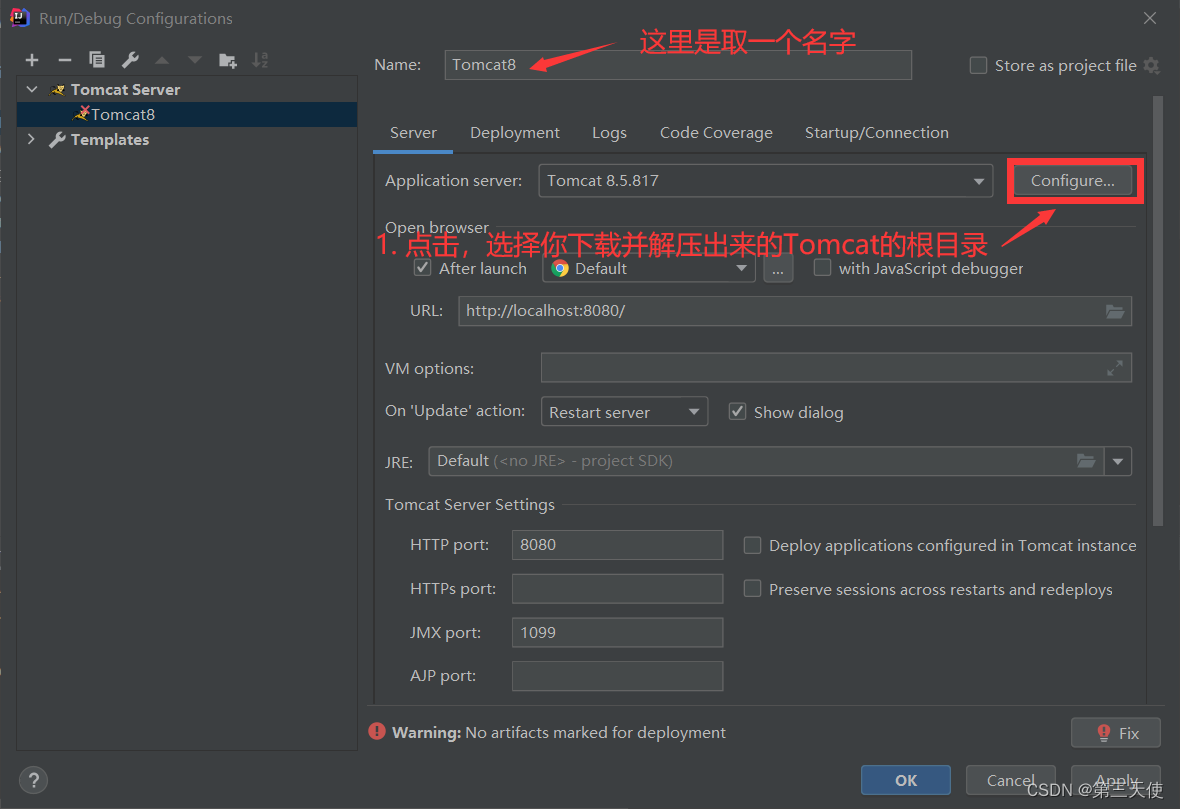Switch to the Deployment tab
Screen dimensions: 1180x809
tap(514, 133)
